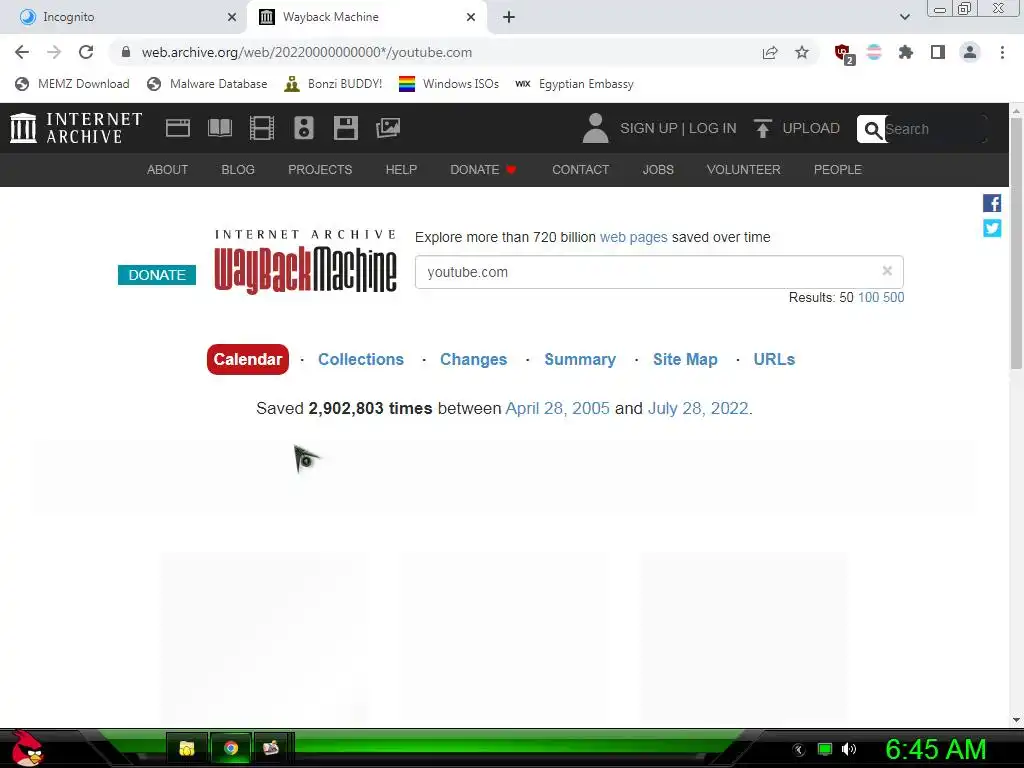Open the tab search dropdown
The height and width of the screenshot is (768, 1024).
click(904, 17)
